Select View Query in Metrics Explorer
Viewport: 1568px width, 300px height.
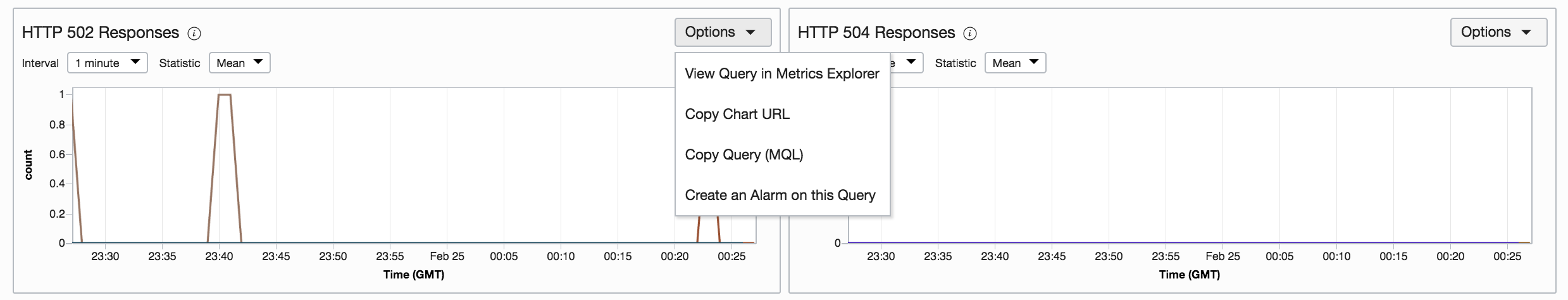(781, 74)
